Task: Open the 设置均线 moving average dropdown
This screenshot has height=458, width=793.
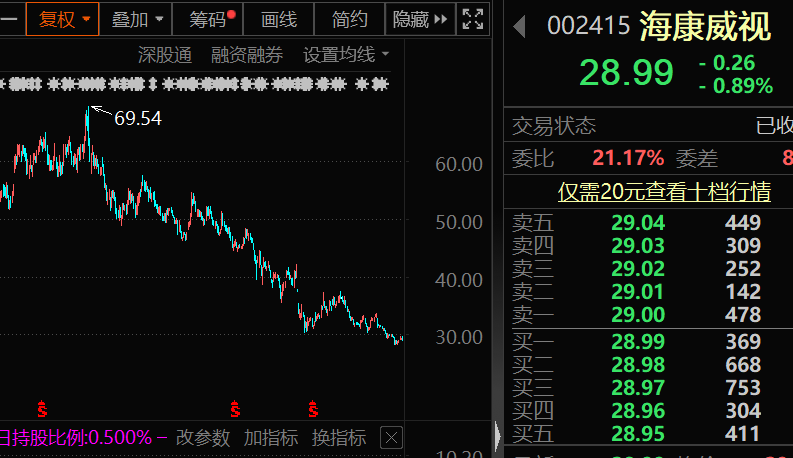Action: click(346, 55)
